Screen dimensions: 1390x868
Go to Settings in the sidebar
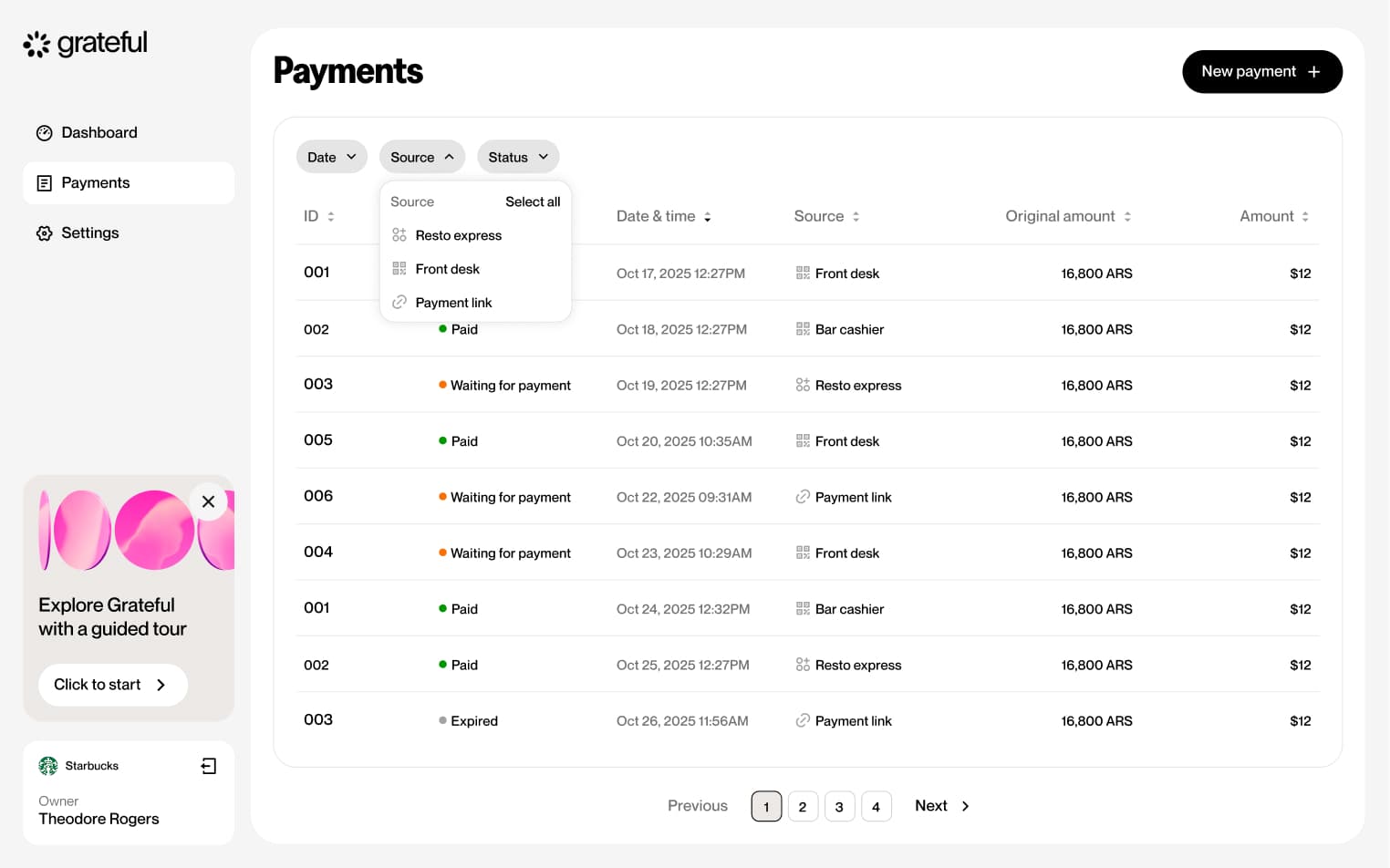89,233
